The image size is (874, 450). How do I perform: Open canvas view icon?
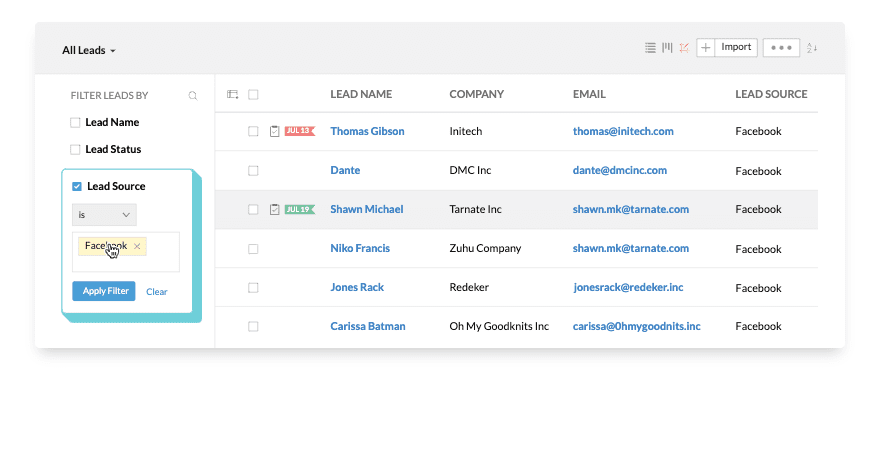pos(684,48)
